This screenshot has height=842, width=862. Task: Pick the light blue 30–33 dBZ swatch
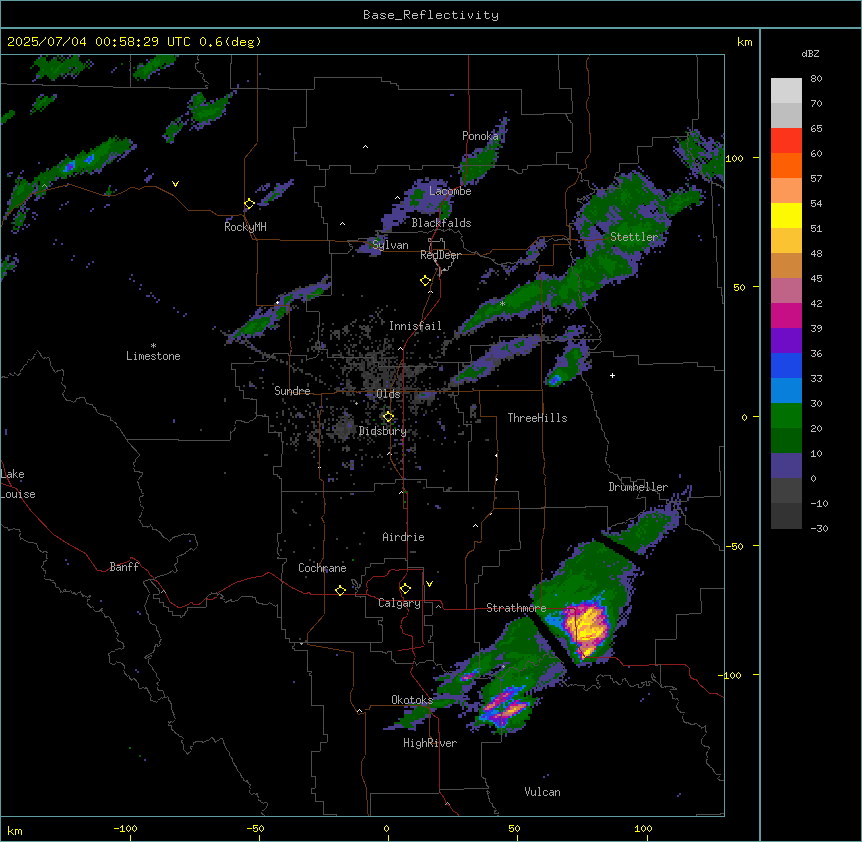pos(786,391)
